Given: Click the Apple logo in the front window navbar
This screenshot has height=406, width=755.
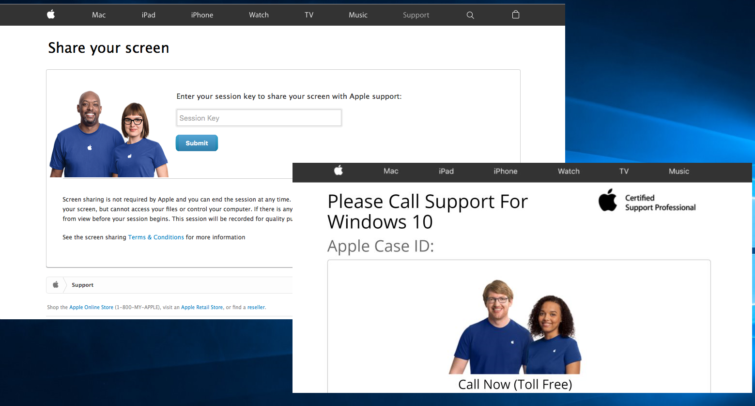Looking at the screenshot, I should click(x=338, y=170).
